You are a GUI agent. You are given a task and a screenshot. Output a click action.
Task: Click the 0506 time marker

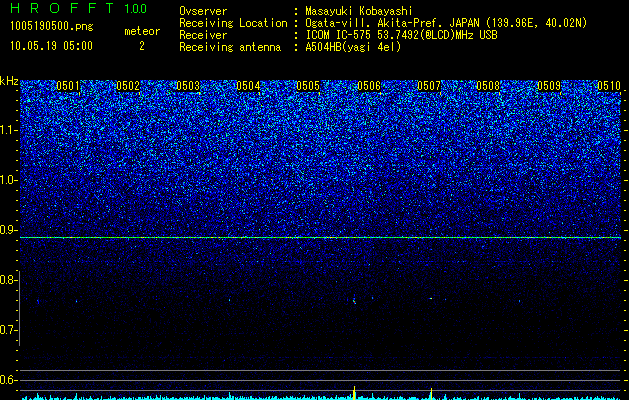[369, 86]
